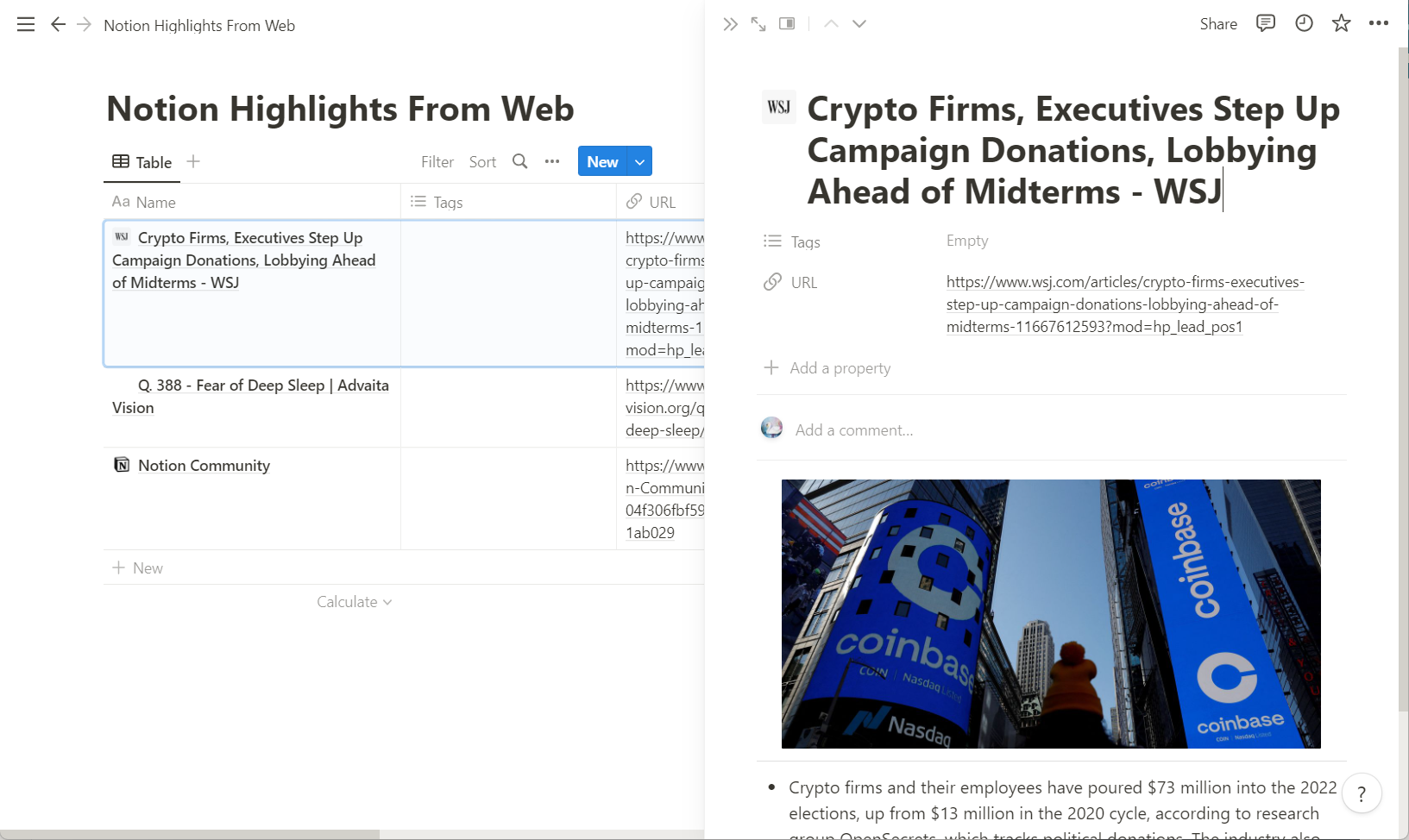
Task: Open the Filter menu
Action: [x=437, y=161]
